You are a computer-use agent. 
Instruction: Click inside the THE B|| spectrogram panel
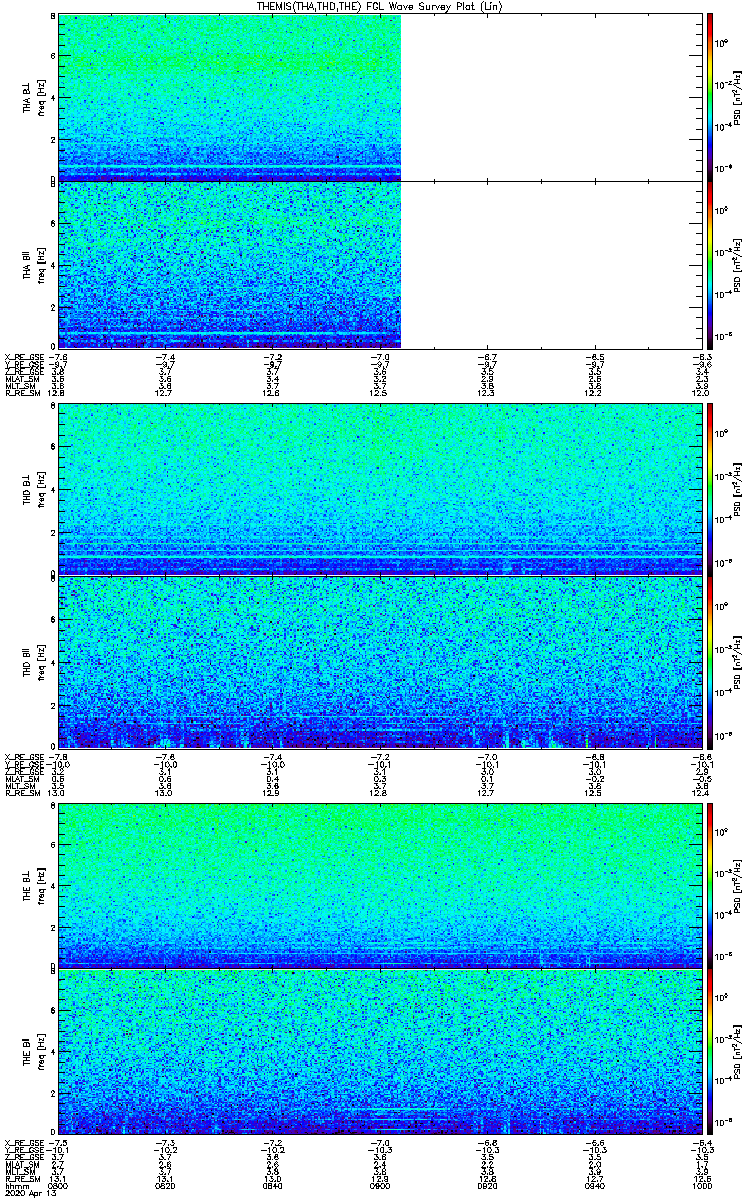click(379, 1052)
